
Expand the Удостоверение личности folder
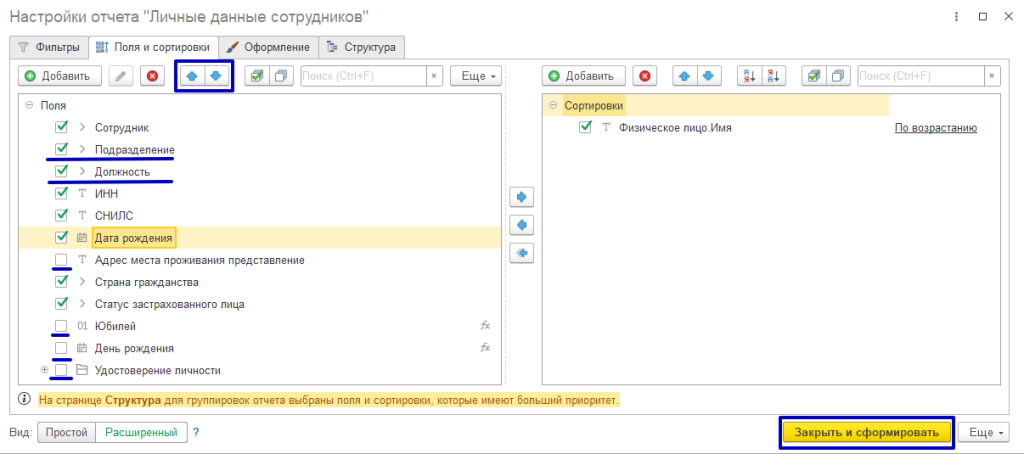point(44,370)
